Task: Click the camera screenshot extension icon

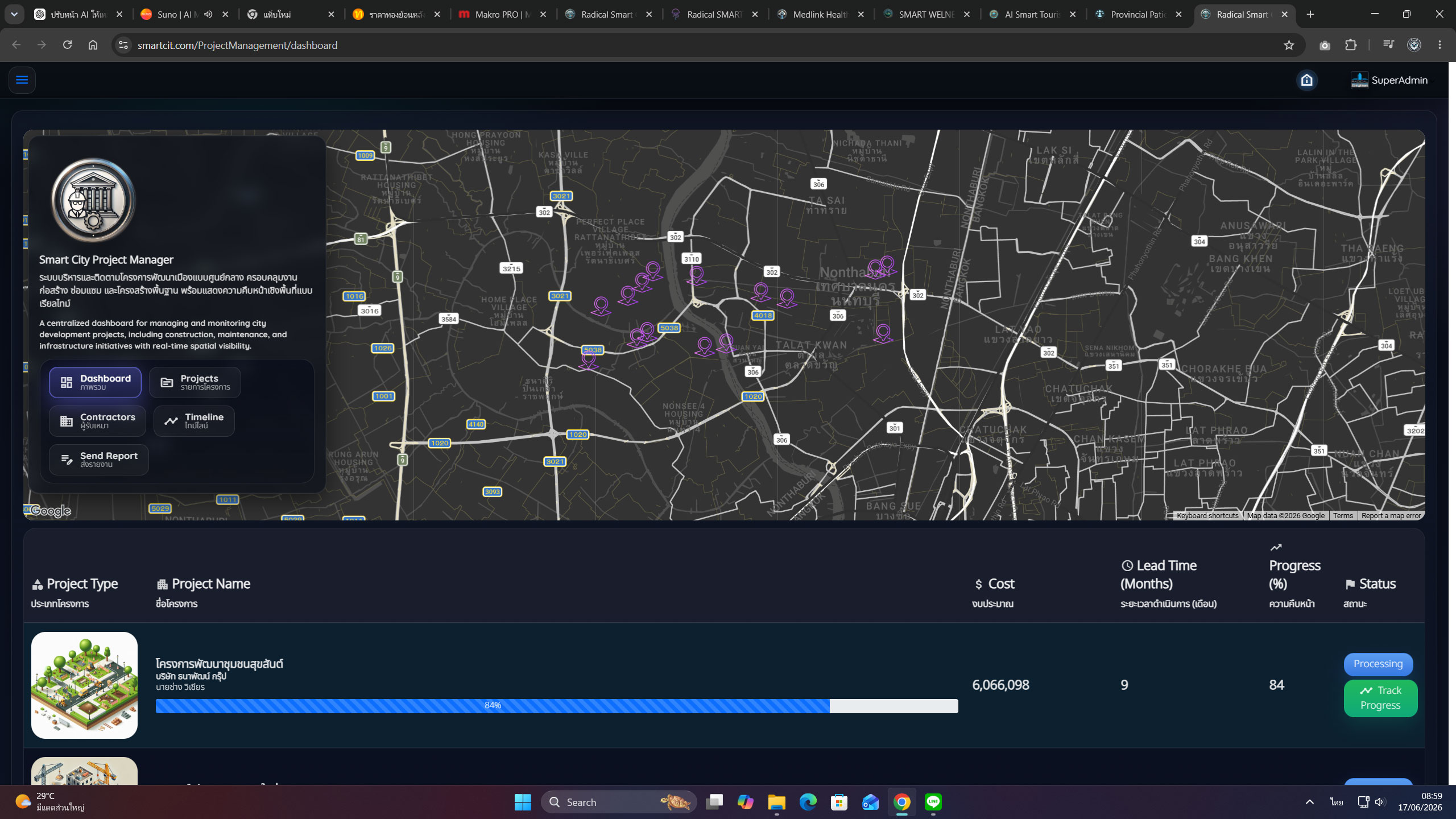Action: 1325,45
